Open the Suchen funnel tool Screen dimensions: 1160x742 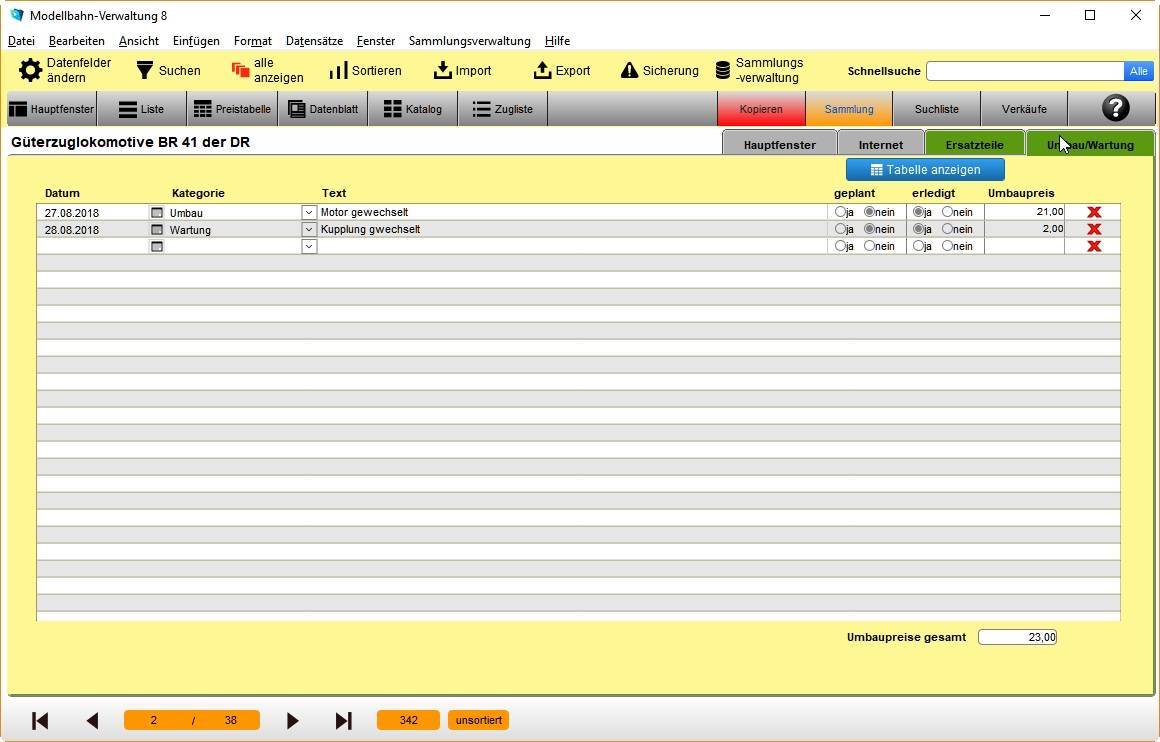145,70
